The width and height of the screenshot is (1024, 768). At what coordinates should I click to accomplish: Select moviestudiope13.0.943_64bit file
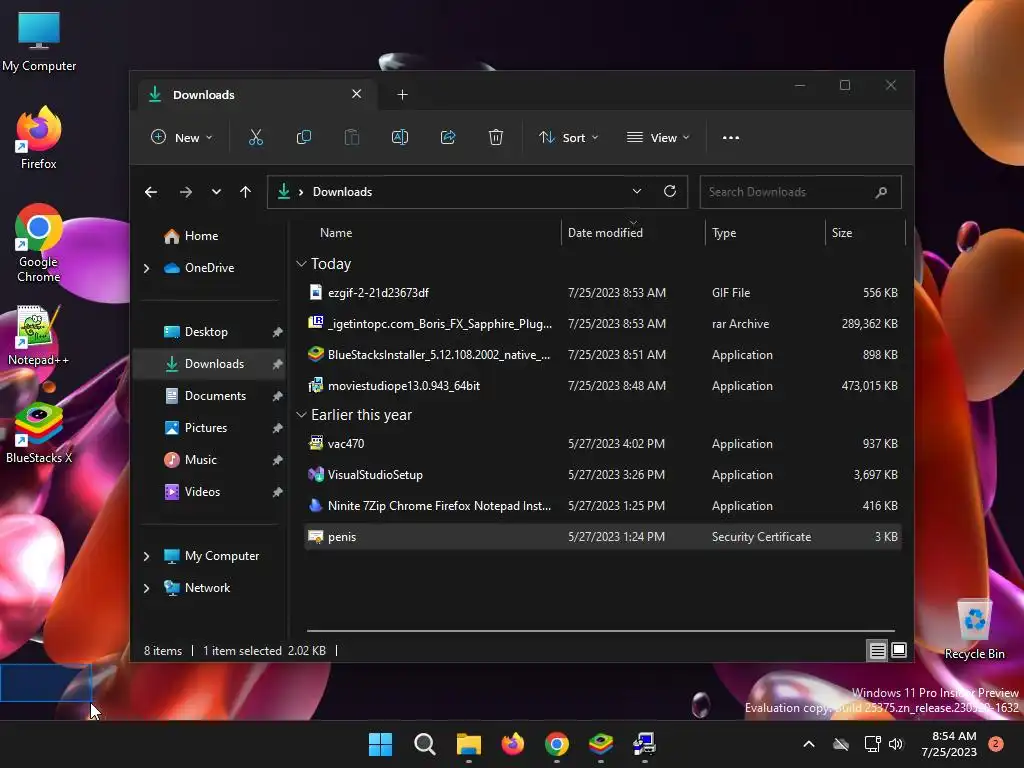[x=603, y=386]
